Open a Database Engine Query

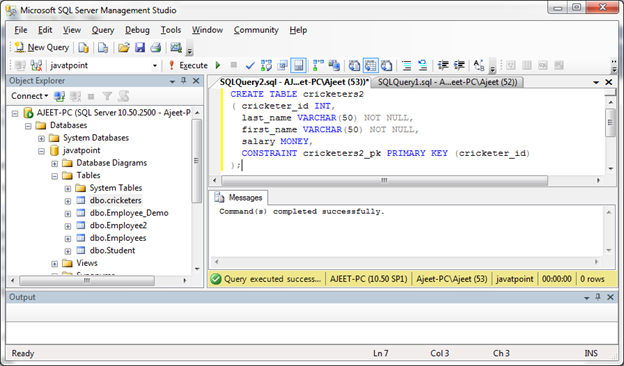tap(83, 48)
